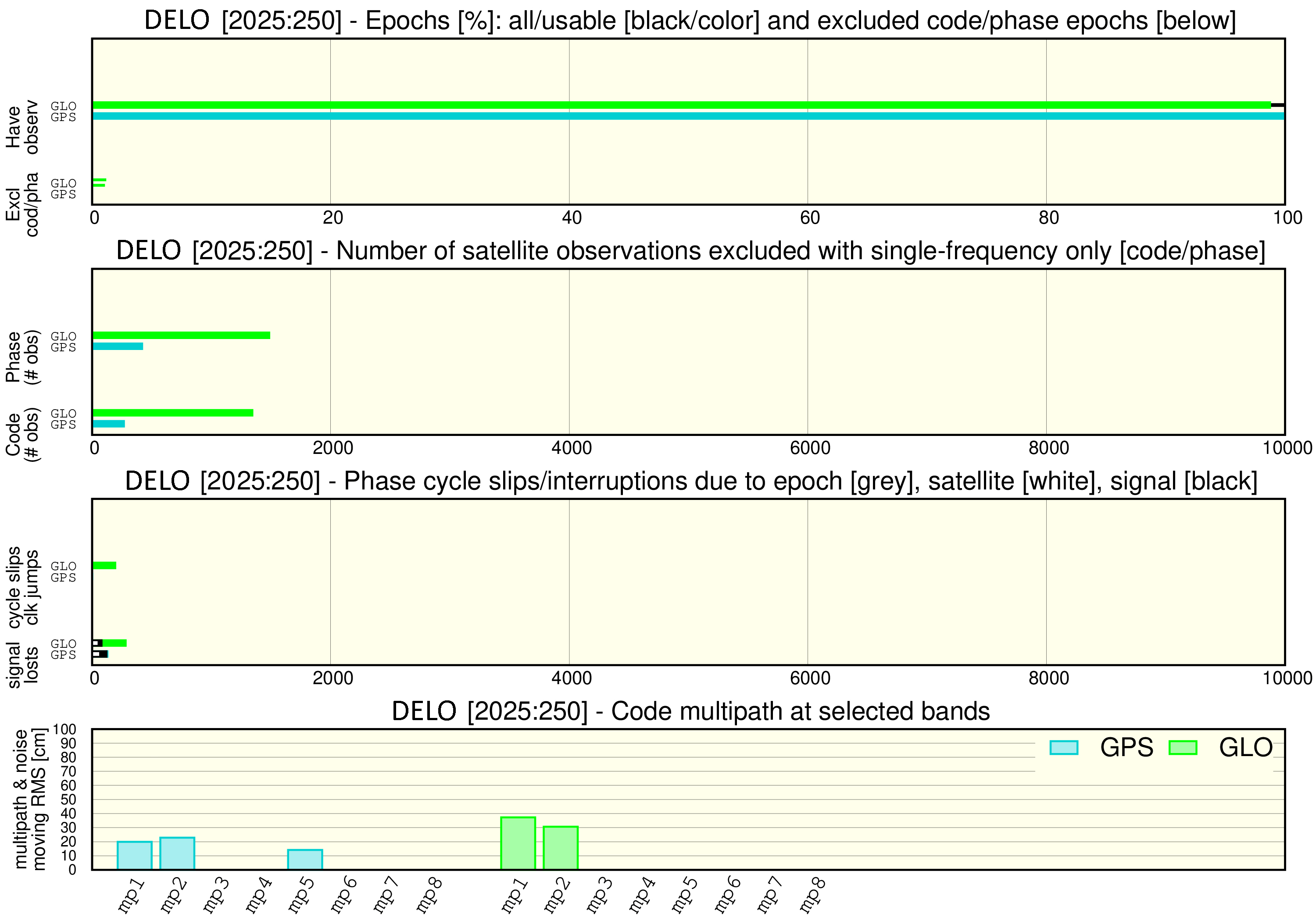Click the 10 tick on multipath y-axis
This screenshot has width=1316, height=921.
click(68, 856)
